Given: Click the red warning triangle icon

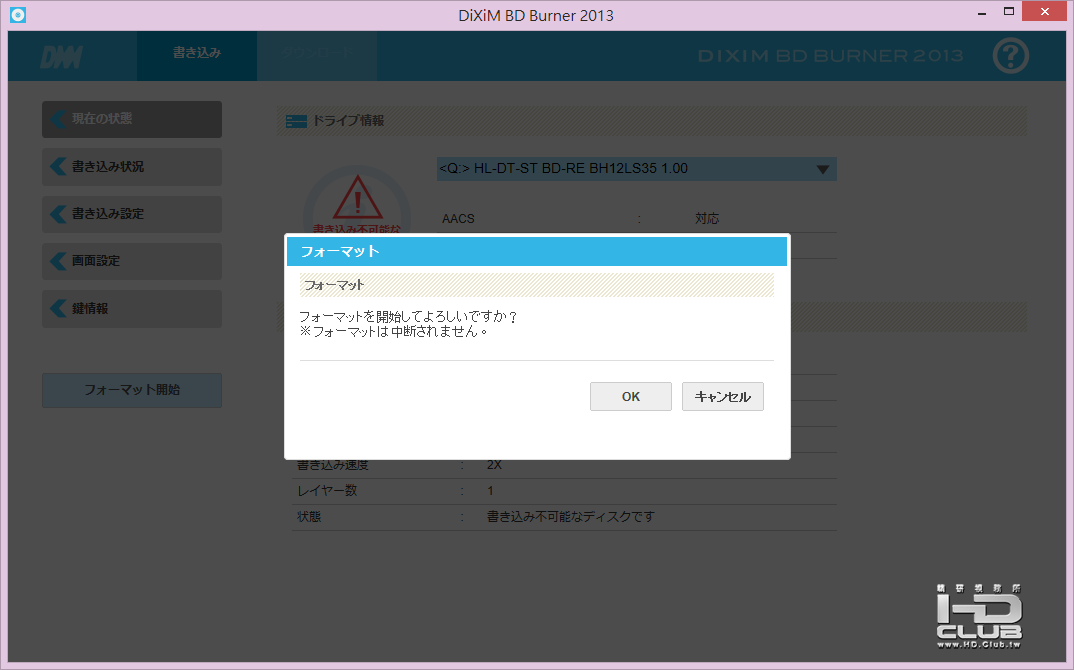Looking at the screenshot, I should tap(358, 197).
